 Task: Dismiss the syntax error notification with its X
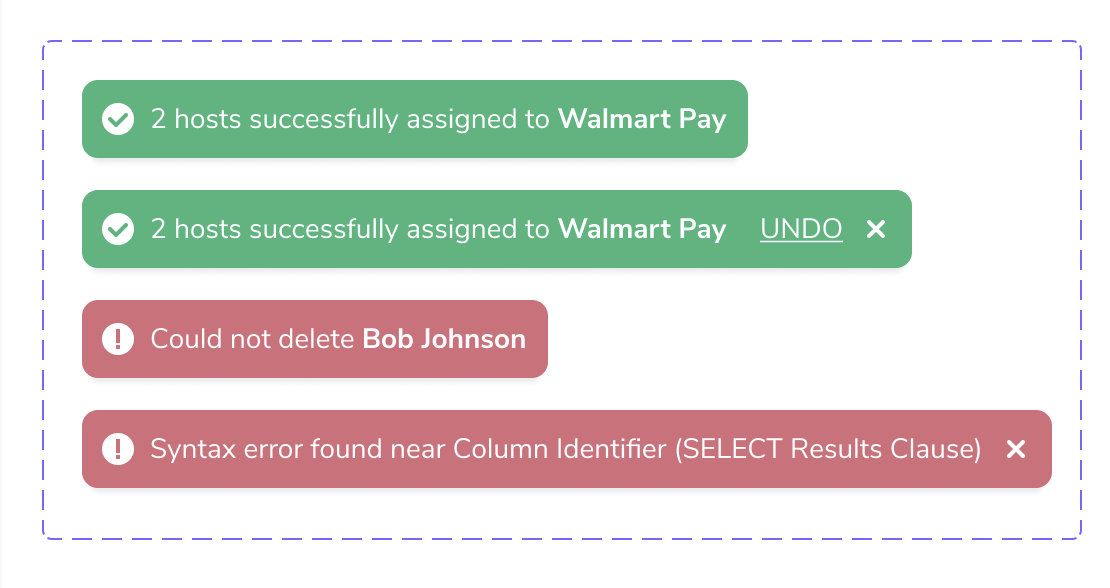click(1016, 449)
